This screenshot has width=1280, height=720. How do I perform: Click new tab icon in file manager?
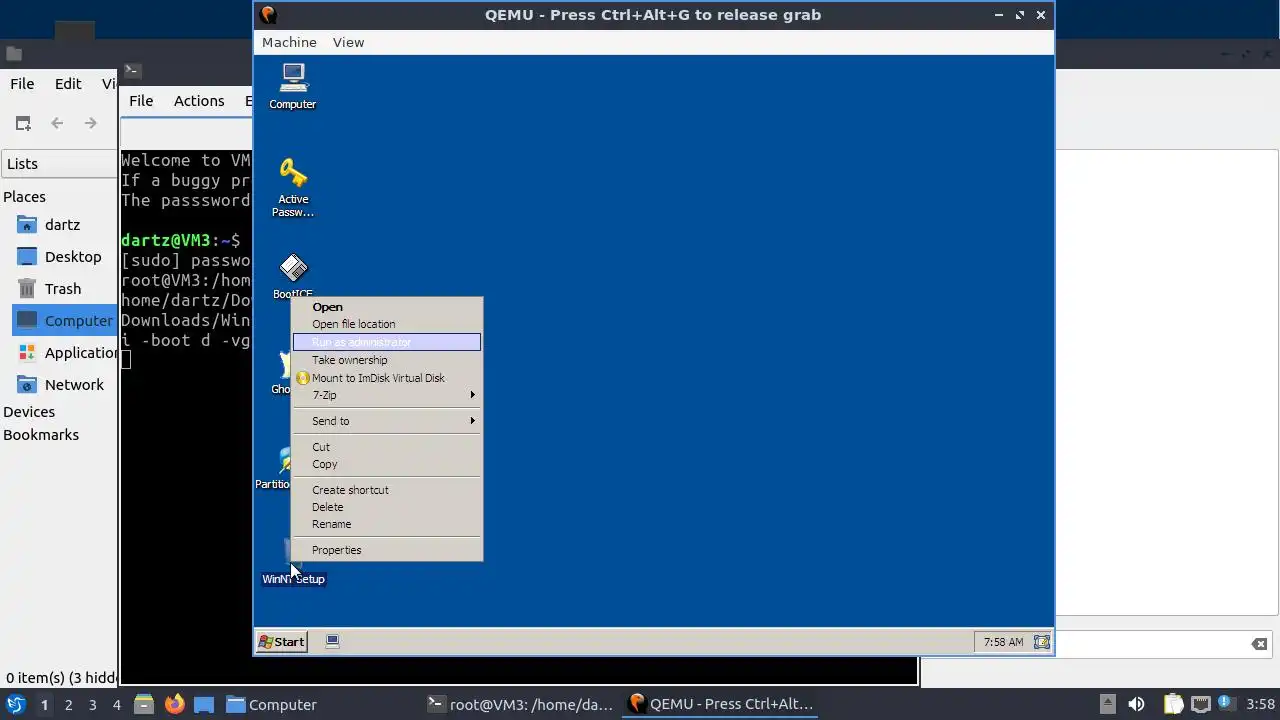pos(23,123)
